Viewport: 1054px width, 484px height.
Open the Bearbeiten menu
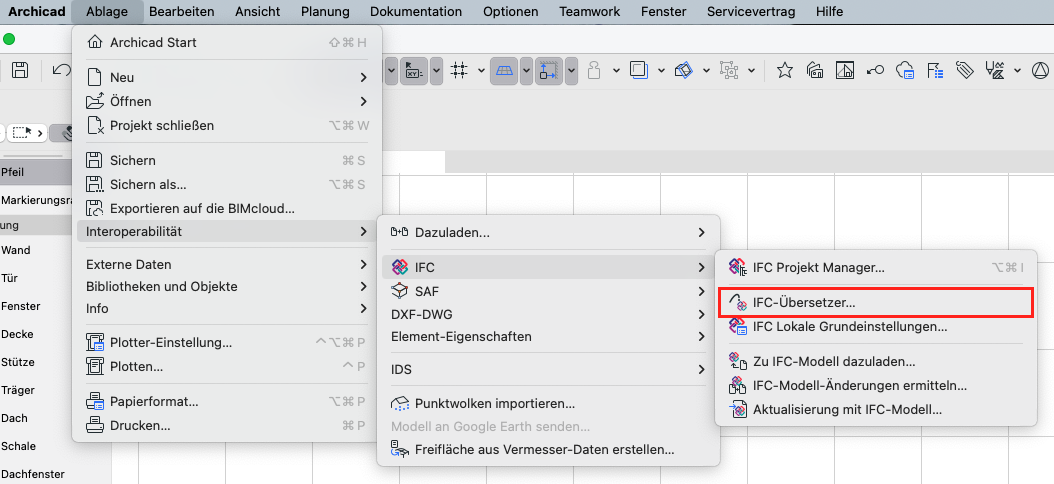pos(181,11)
